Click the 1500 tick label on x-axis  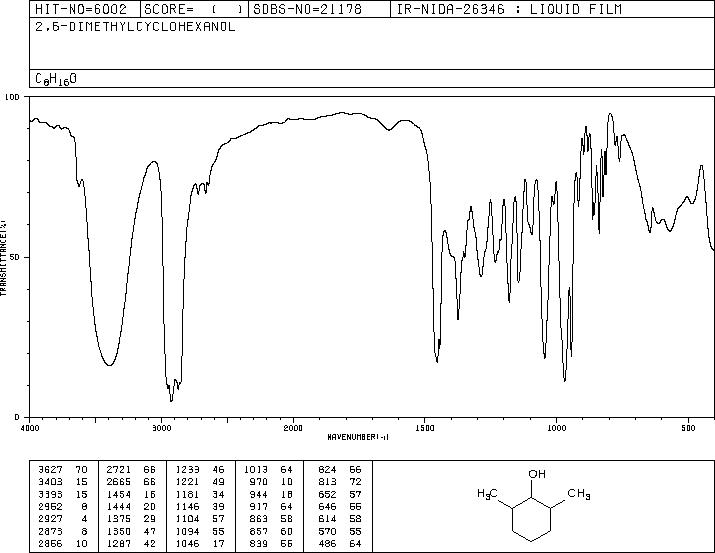[x=425, y=428]
